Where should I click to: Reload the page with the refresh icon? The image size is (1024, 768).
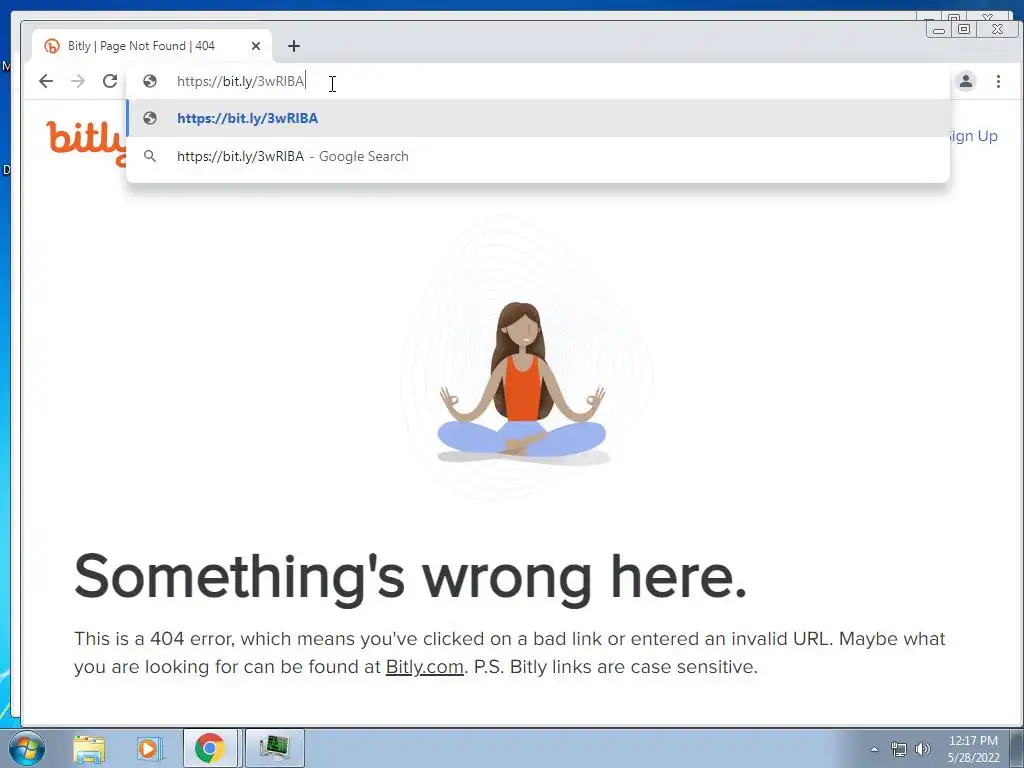[110, 81]
